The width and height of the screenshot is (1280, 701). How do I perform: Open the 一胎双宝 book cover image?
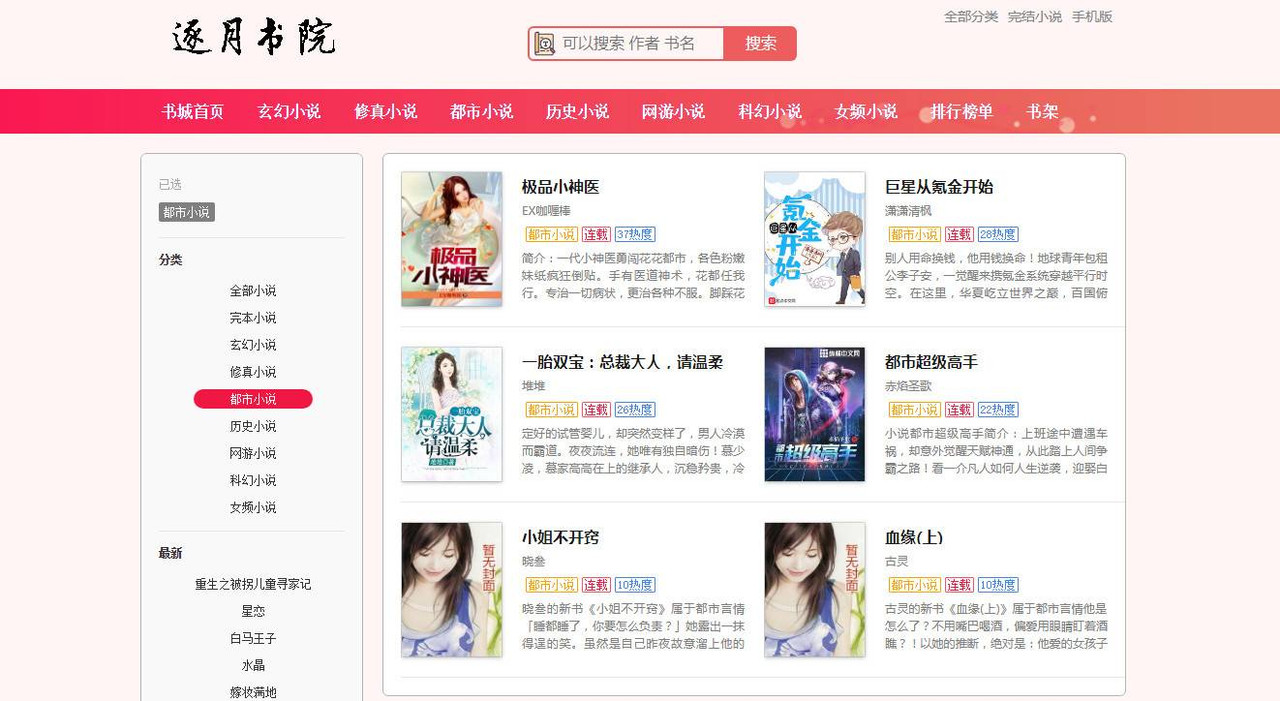point(452,414)
